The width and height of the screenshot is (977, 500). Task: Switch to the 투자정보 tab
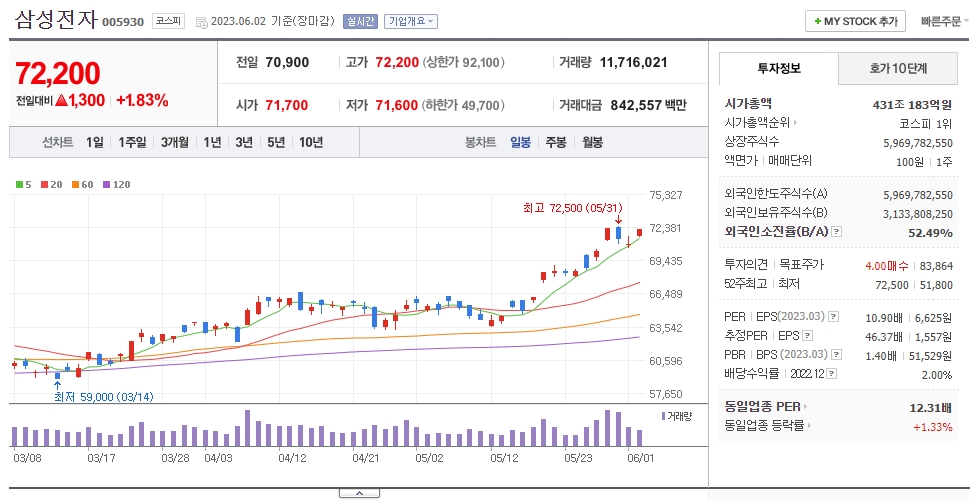pos(779,68)
